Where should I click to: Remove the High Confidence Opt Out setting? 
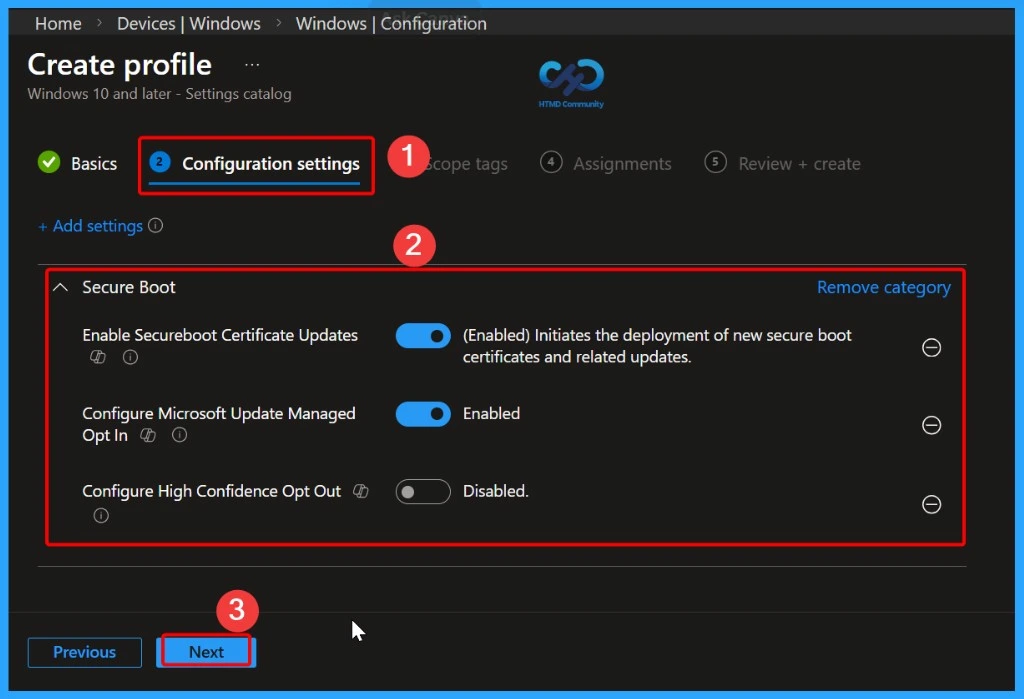(931, 504)
